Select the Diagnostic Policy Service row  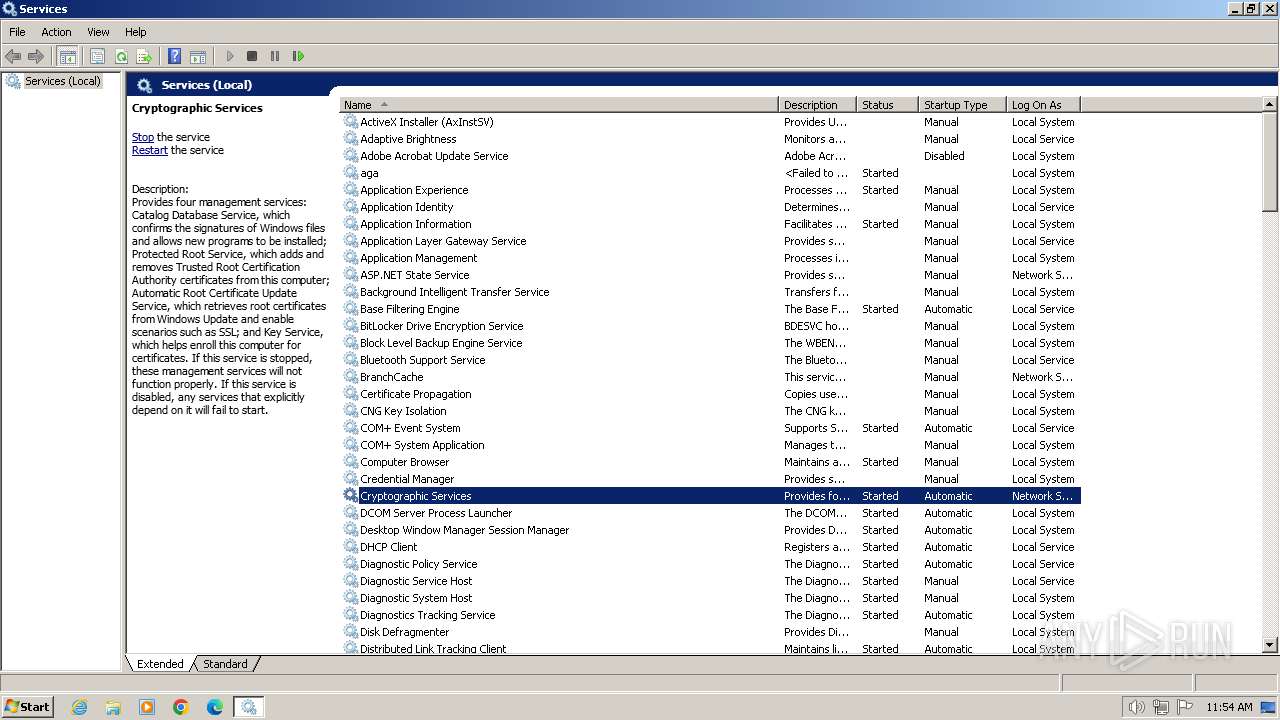710,564
